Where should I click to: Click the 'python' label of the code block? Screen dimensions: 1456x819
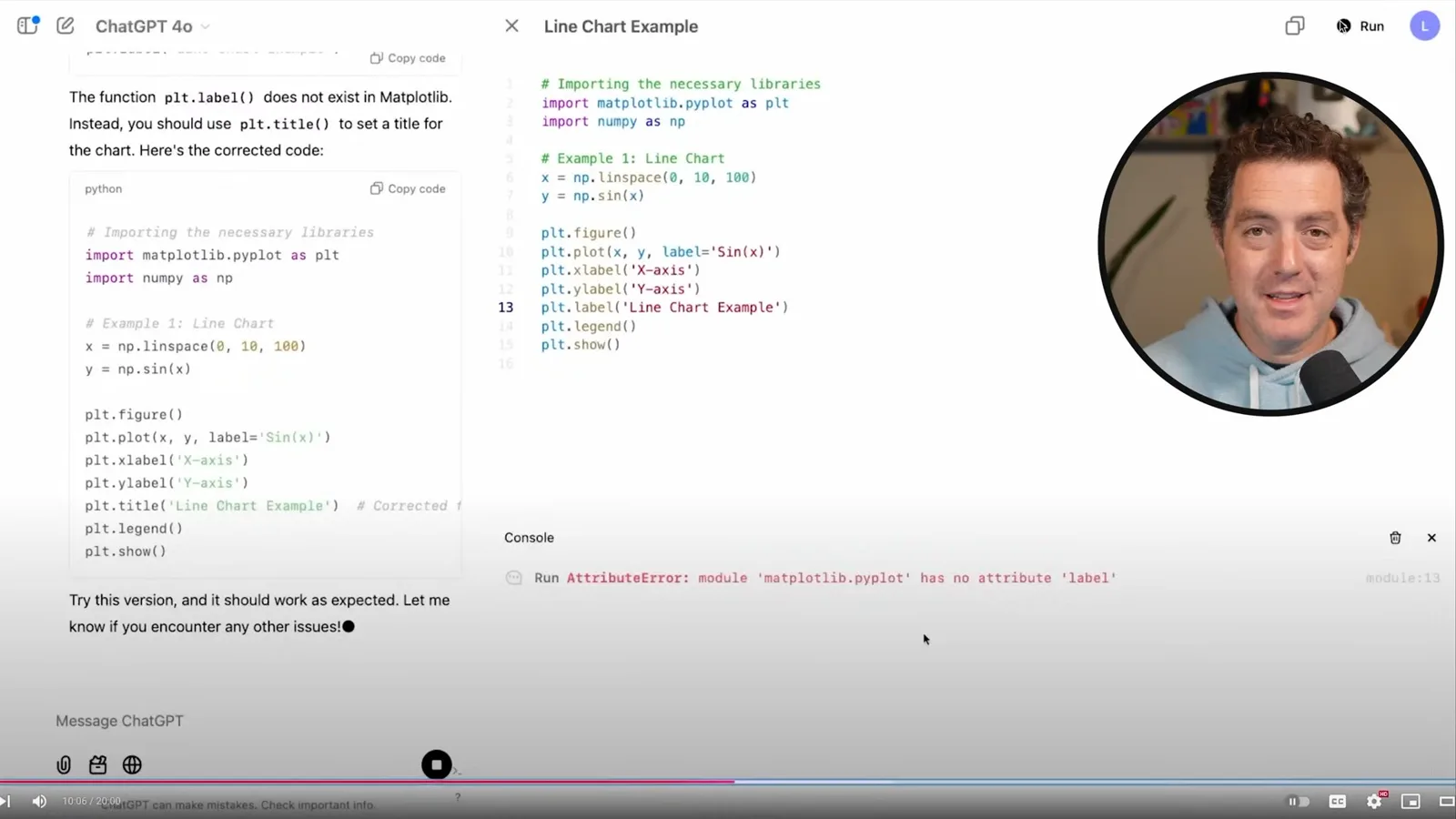(x=103, y=188)
